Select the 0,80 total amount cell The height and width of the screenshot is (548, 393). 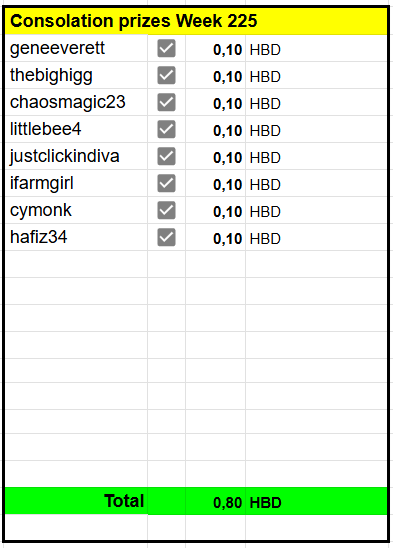point(215,501)
